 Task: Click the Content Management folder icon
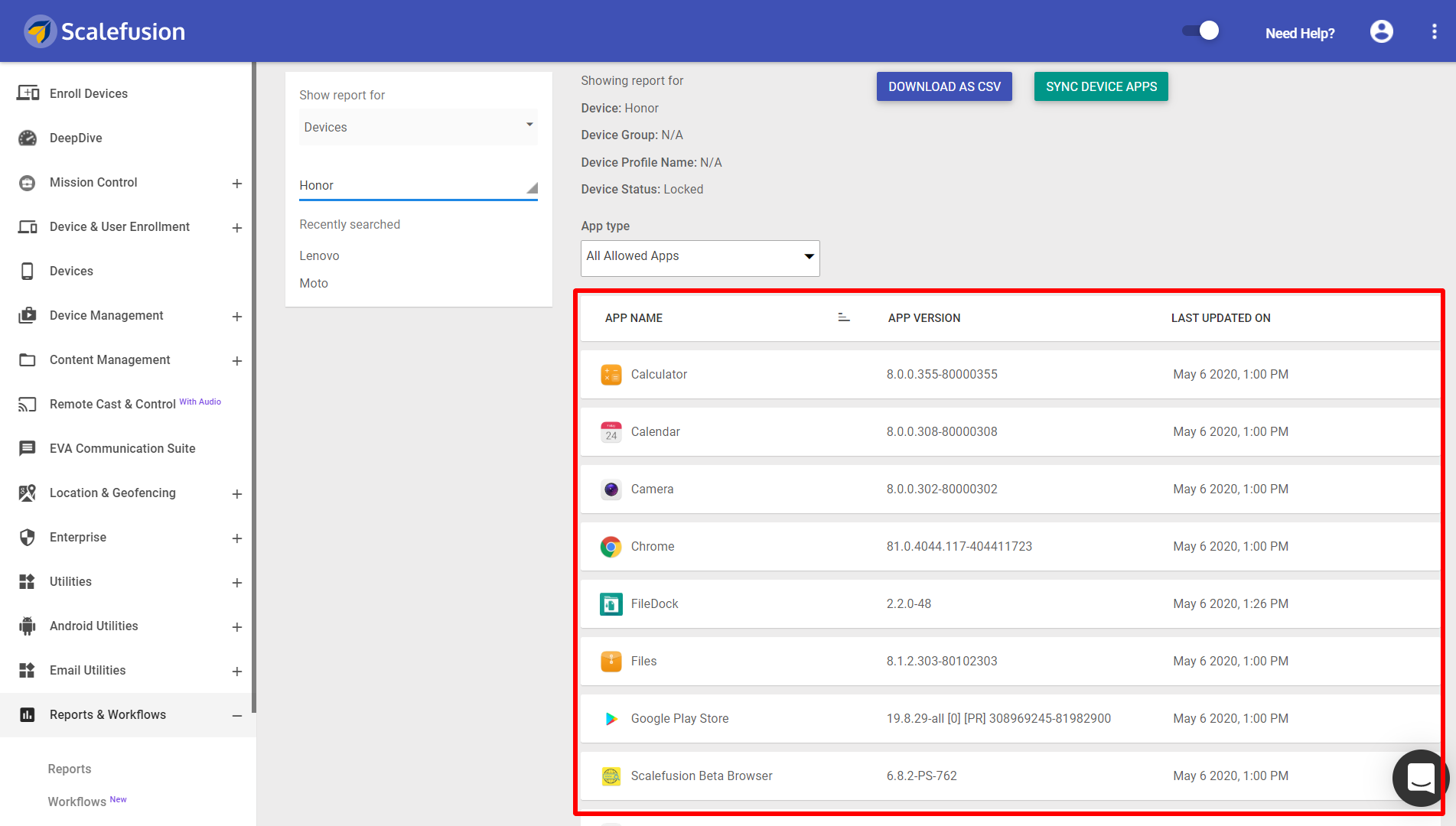click(x=28, y=359)
